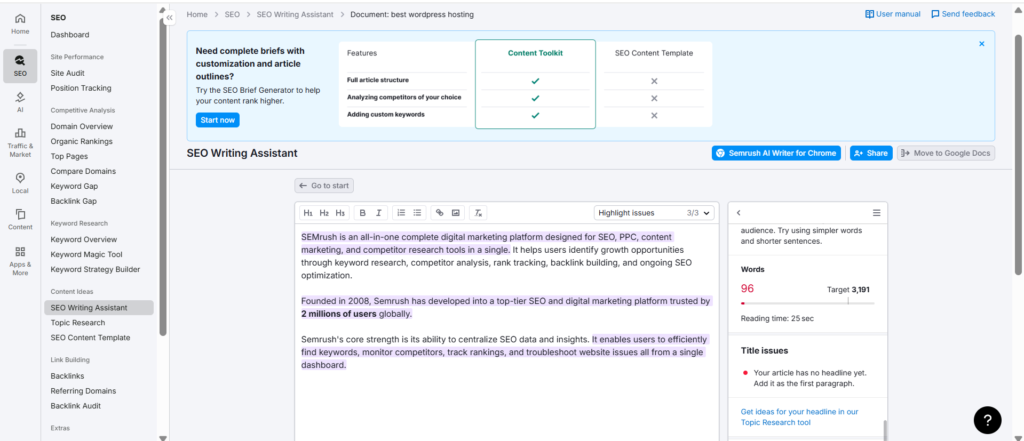This screenshot has width=1024, height=441.
Task: Click the bold text '2 millions of users'
Action: (x=338, y=314)
